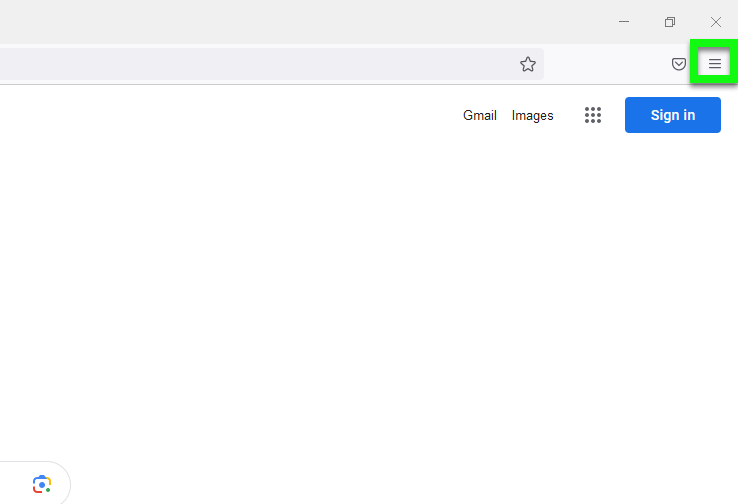Open the Firefox hamburger application menu
Viewport: 738px width, 504px height.
coord(714,64)
